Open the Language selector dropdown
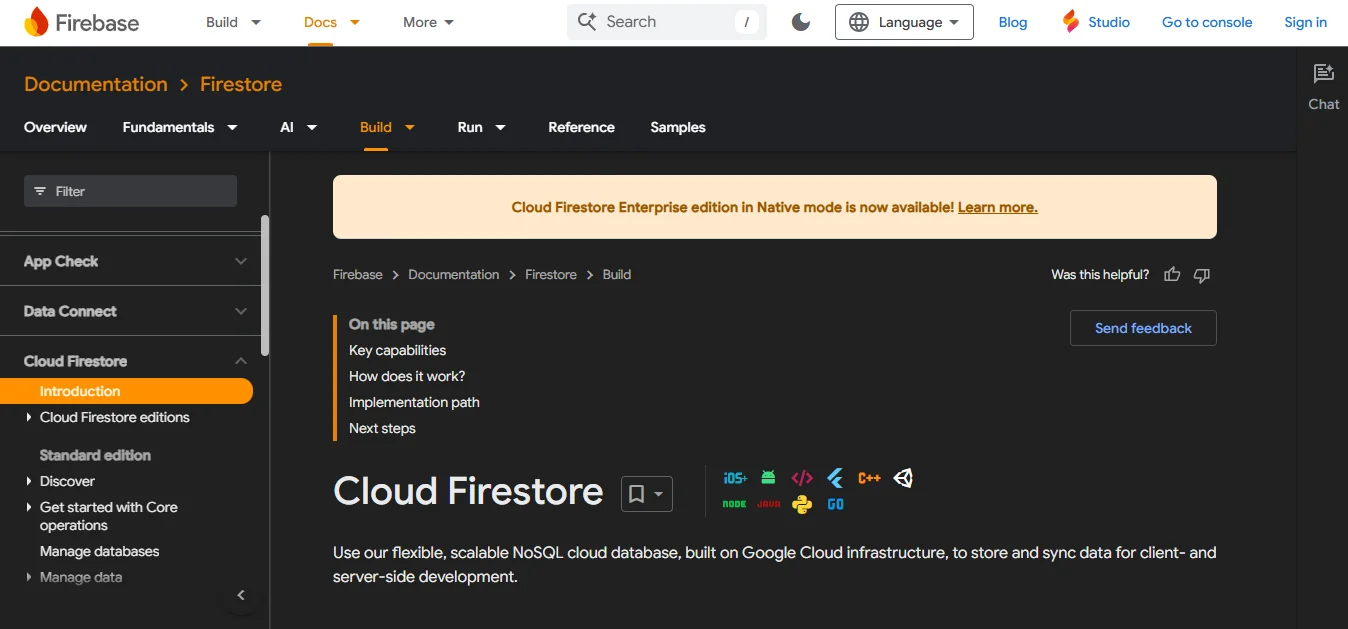 coord(903,21)
